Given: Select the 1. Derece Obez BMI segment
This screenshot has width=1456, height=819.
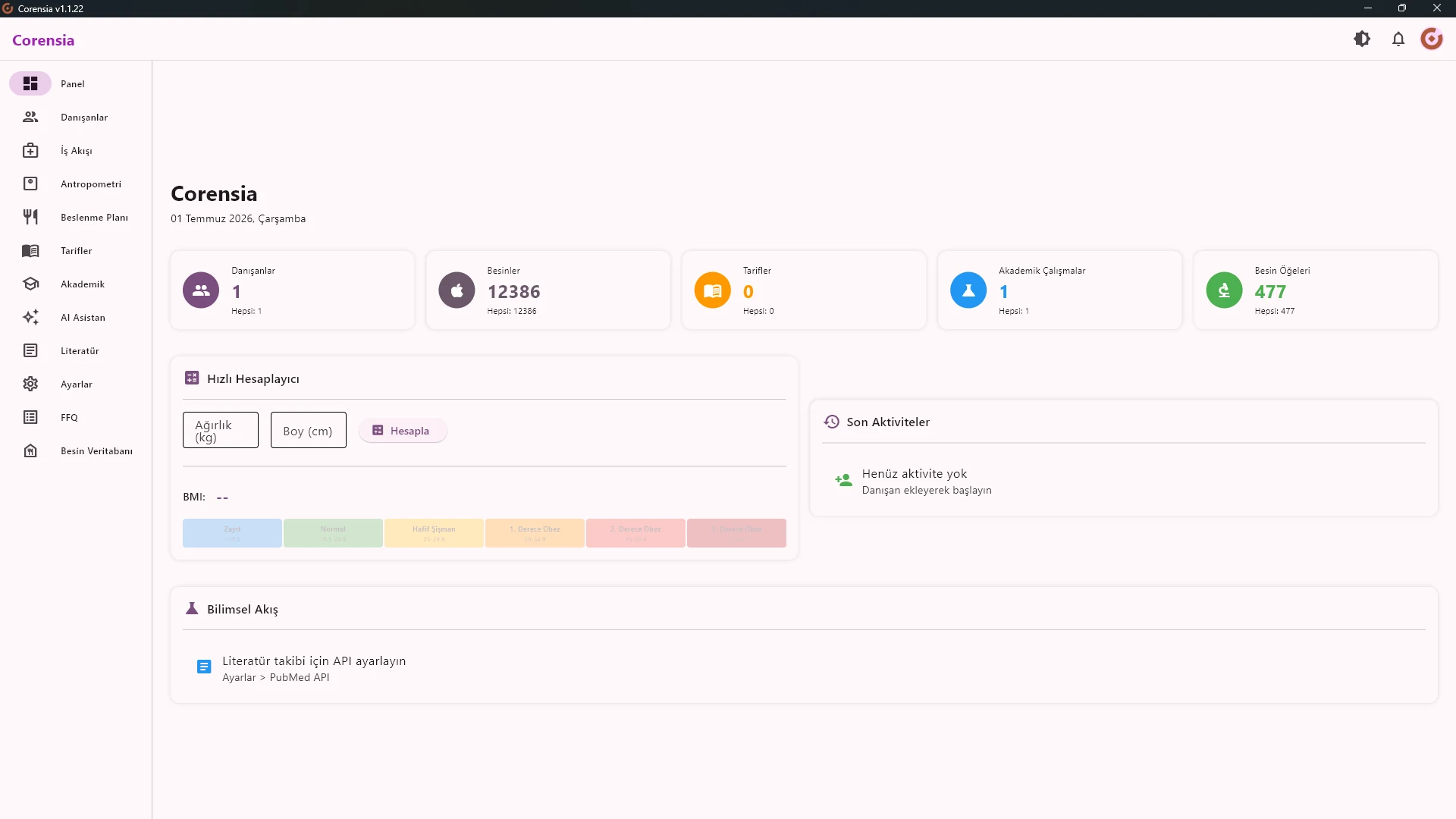Looking at the screenshot, I should pos(535,533).
